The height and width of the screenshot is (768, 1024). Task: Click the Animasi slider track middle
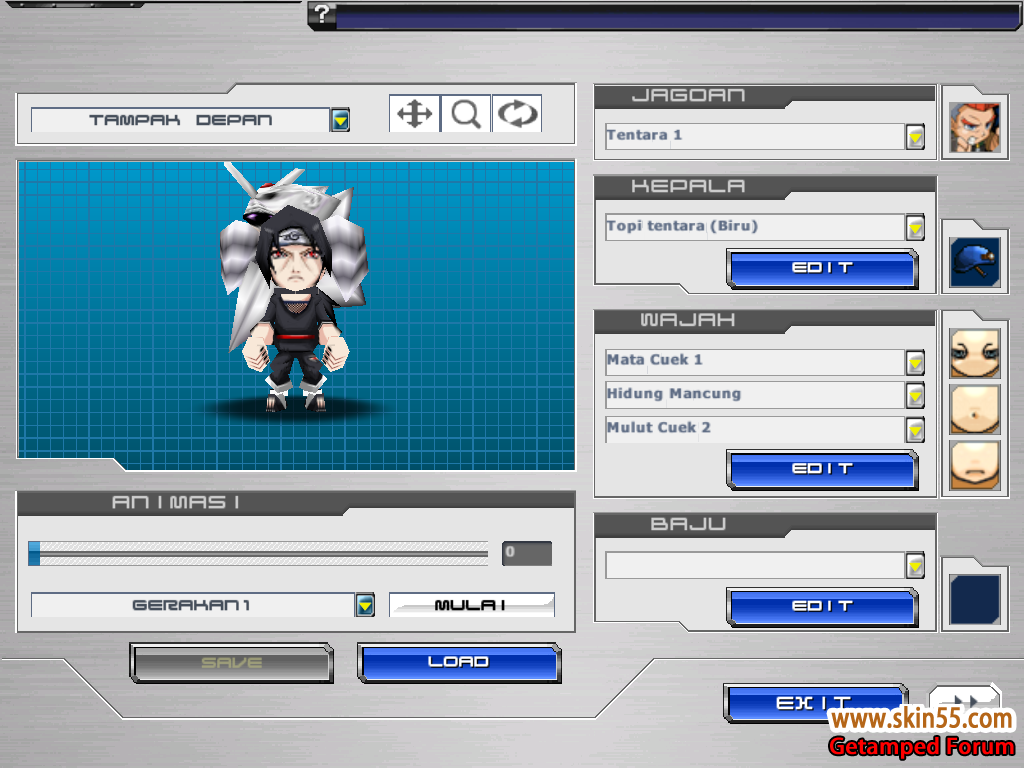tap(258, 553)
